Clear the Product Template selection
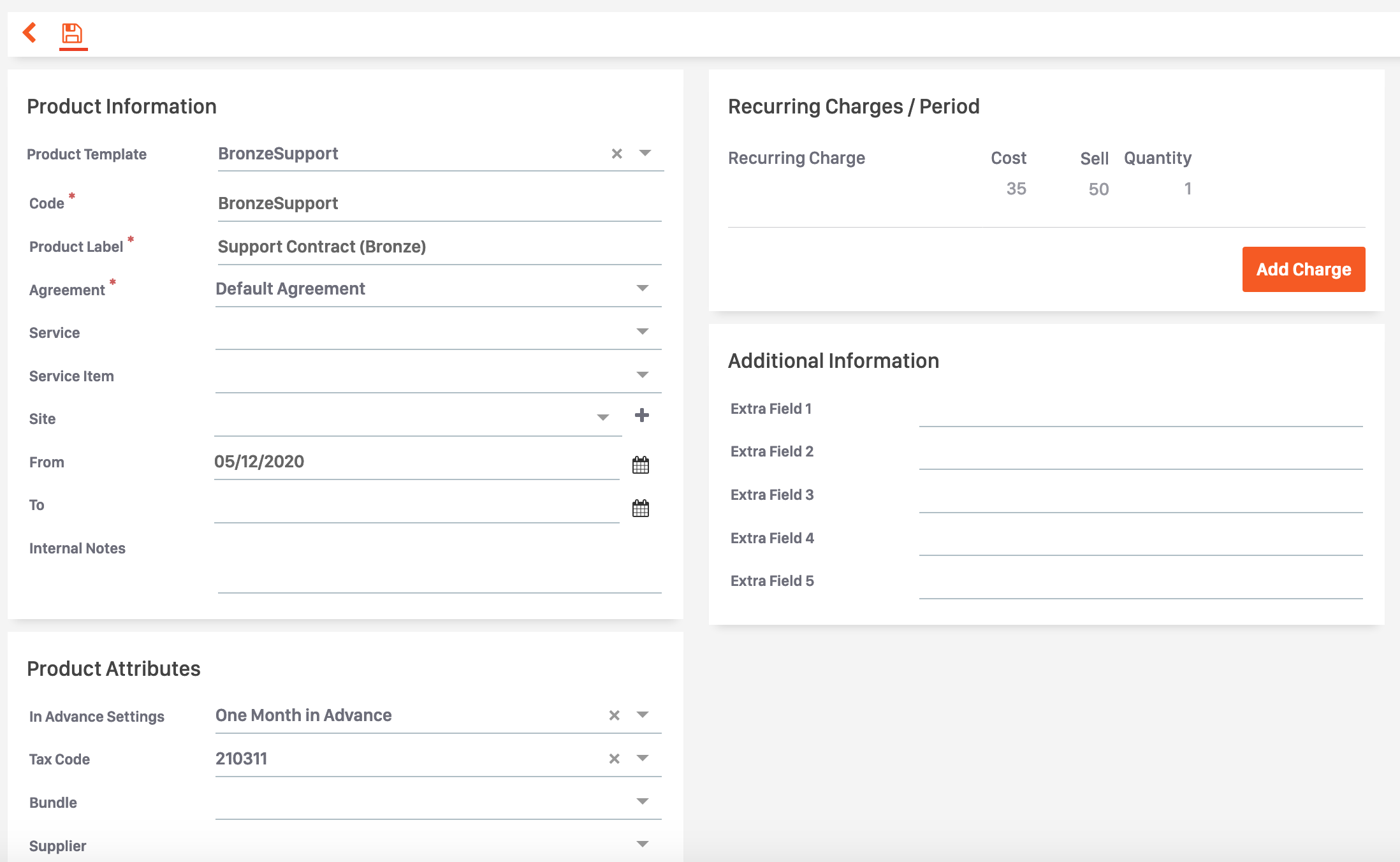Viewport: 1400px width, 862px height. pos(616,154)
